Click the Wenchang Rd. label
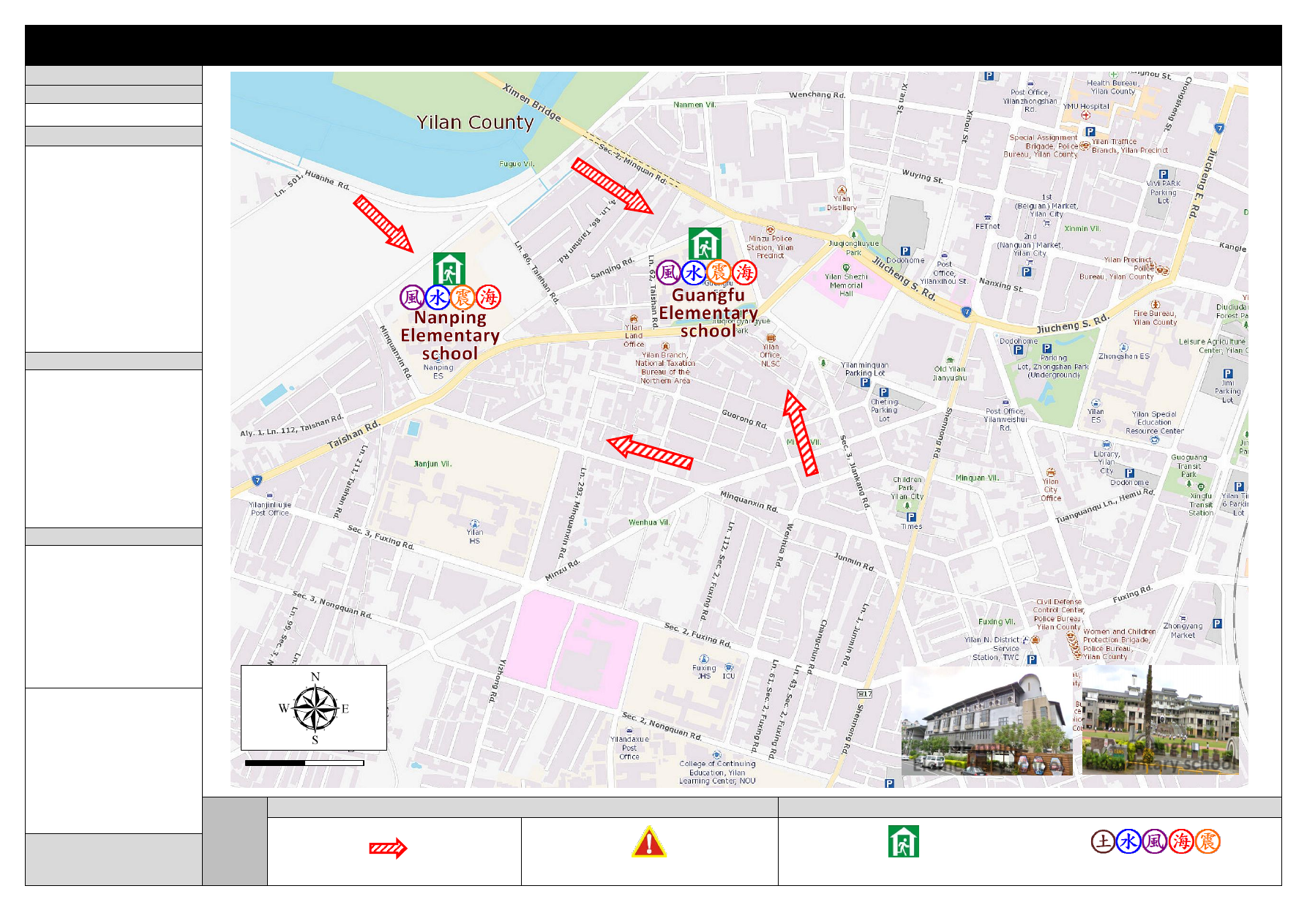Viewport: 1307px width, 924px height. [x=817, y=95]
